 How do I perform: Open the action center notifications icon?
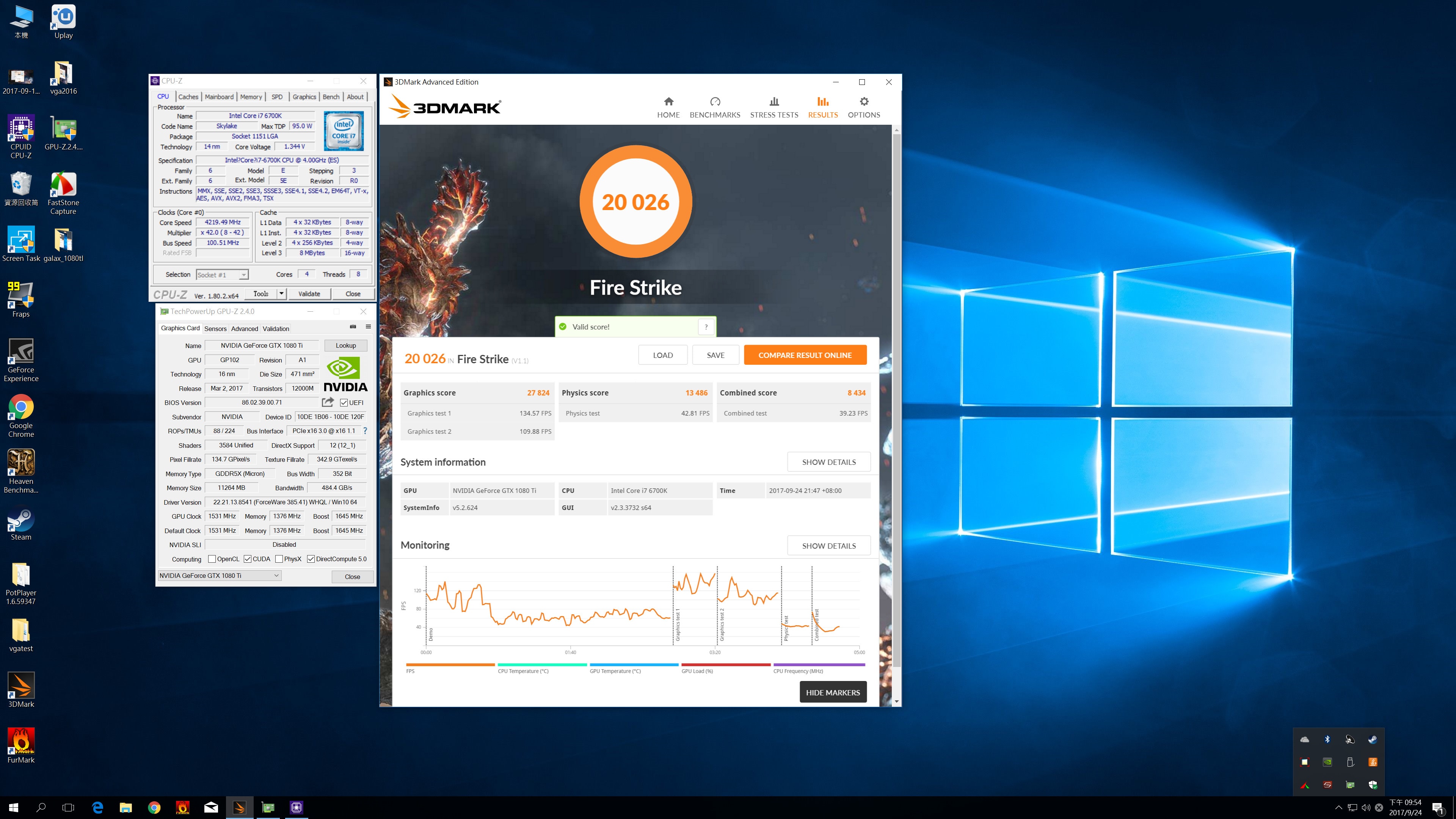(1438, 808)
